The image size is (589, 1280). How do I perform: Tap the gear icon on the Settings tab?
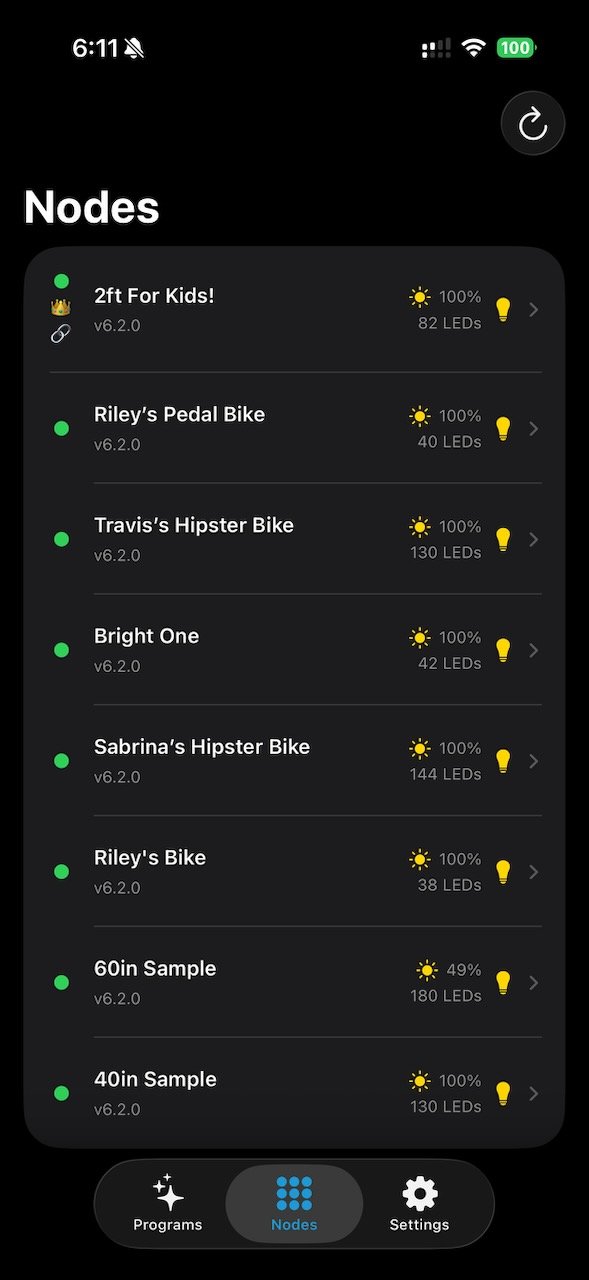(x=418, y=1193)
